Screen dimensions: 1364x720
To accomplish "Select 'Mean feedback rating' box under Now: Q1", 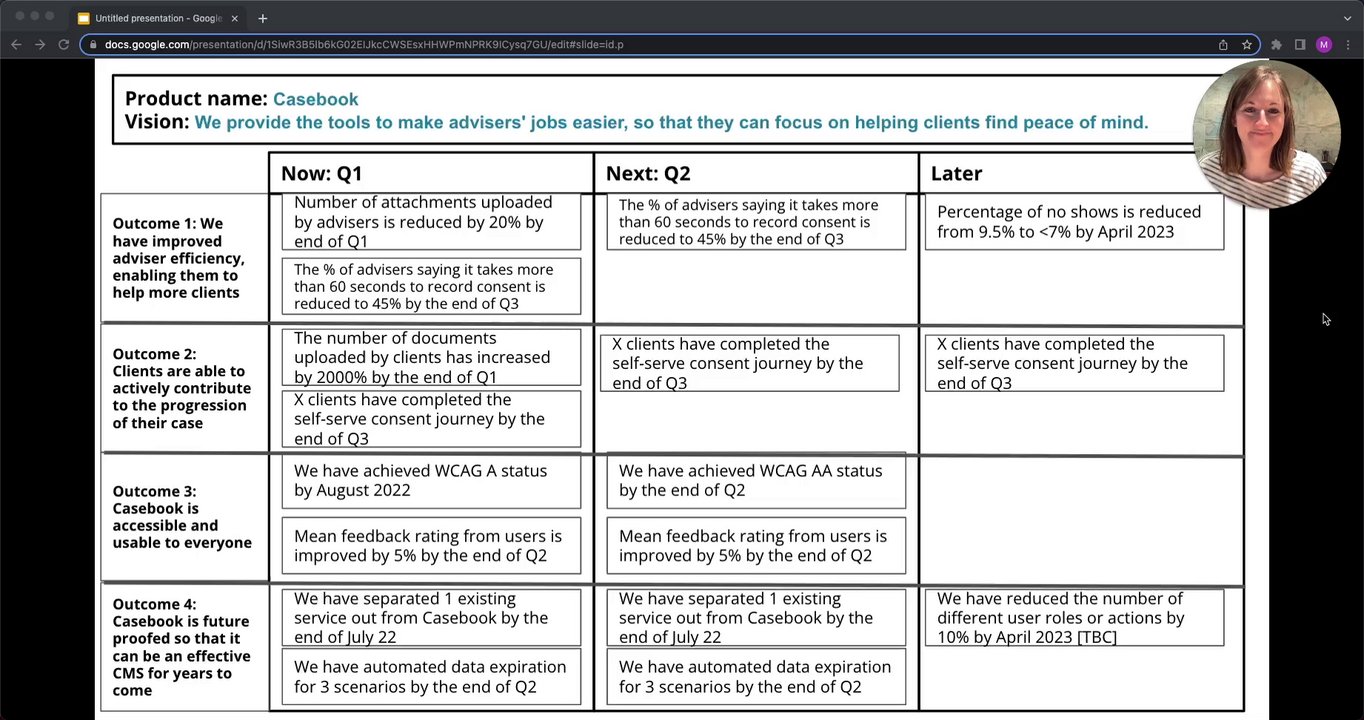I will (431, 546).
